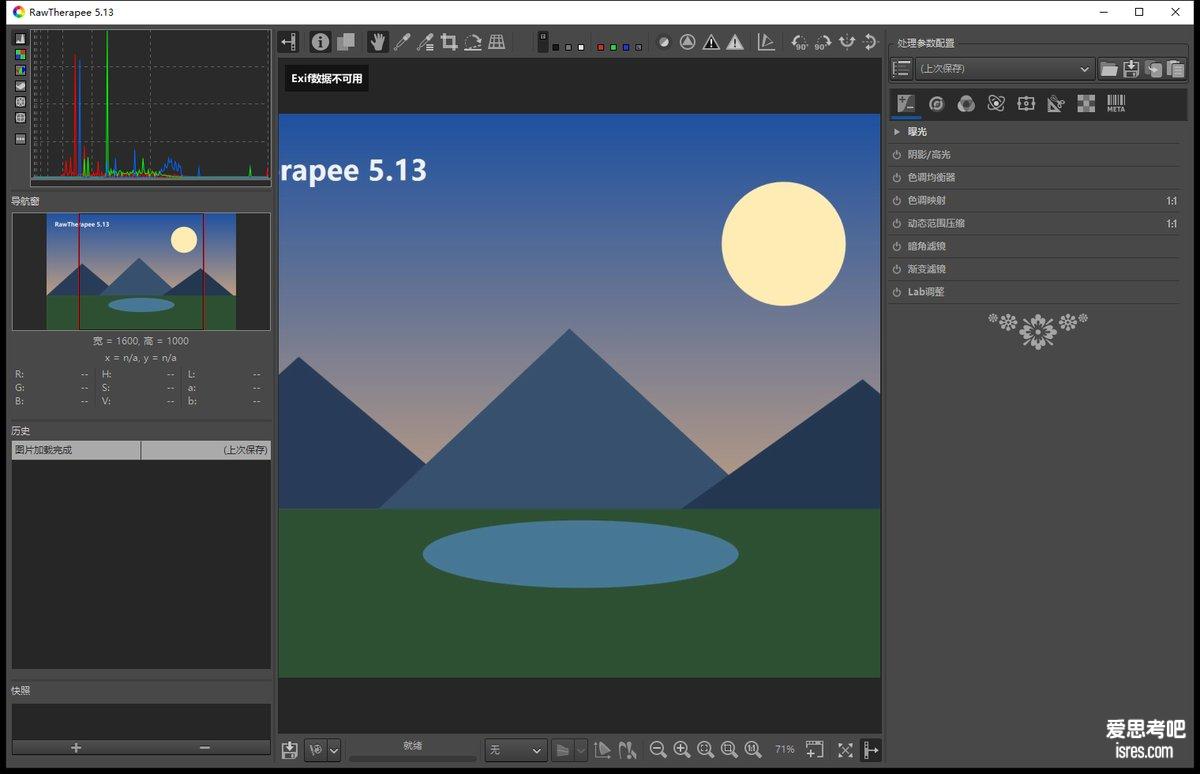This screenshot has width=1200, height=774.
Task: Select the perspective correction tool
Action: (x=497, y=42)
